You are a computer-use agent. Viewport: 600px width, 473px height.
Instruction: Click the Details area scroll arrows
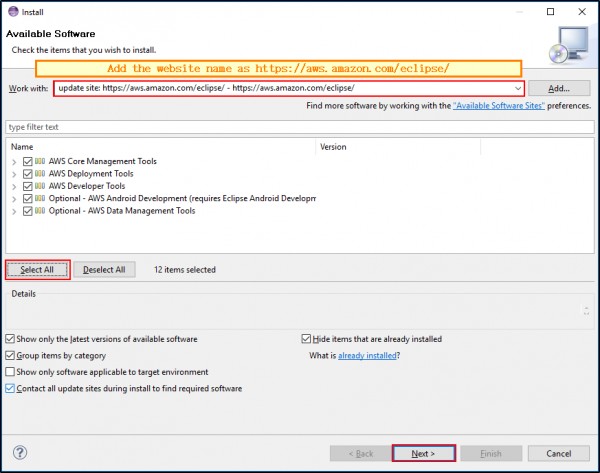click(586, 310)
